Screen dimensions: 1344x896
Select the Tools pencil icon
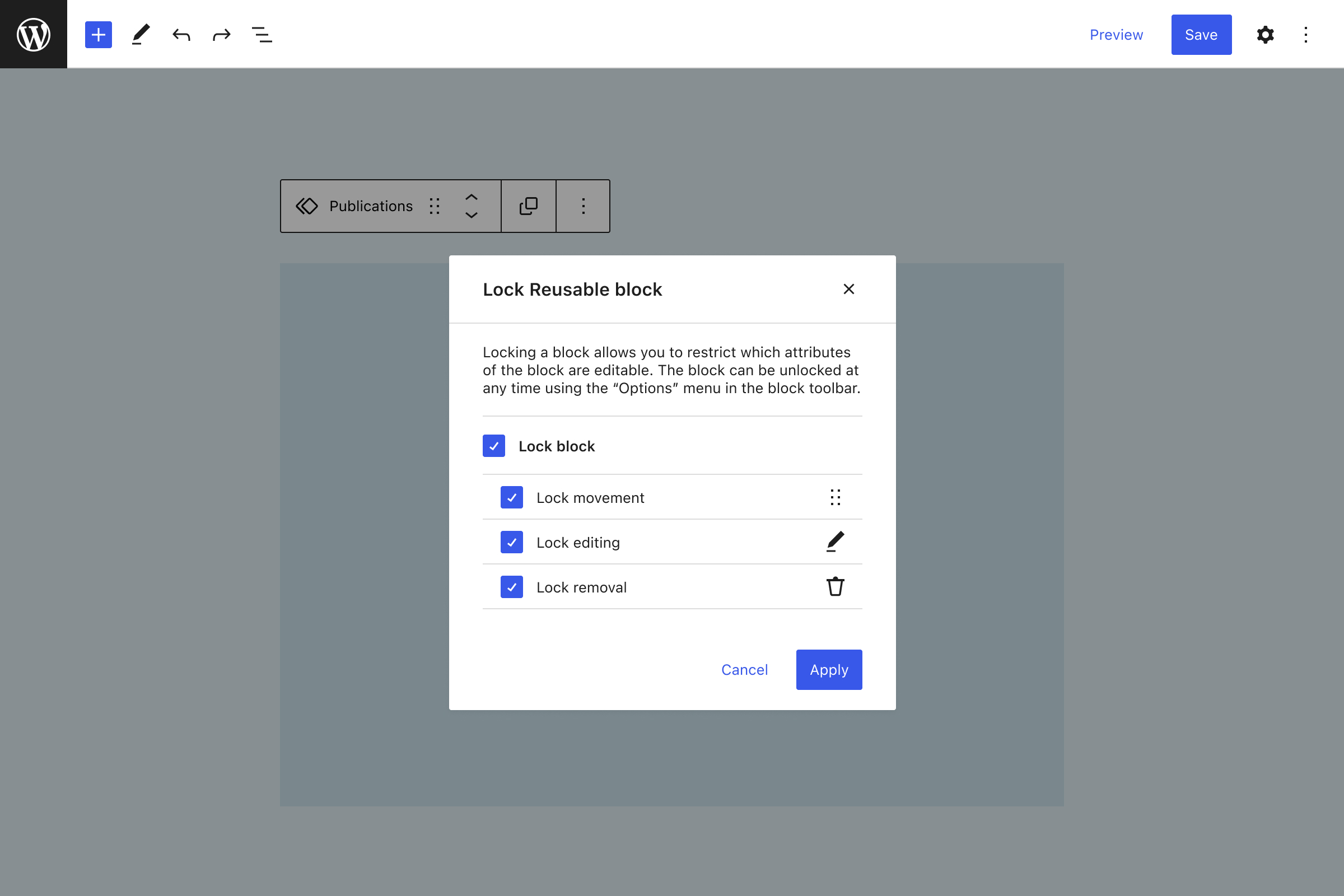pyautogui.click(x=141, y=35)
